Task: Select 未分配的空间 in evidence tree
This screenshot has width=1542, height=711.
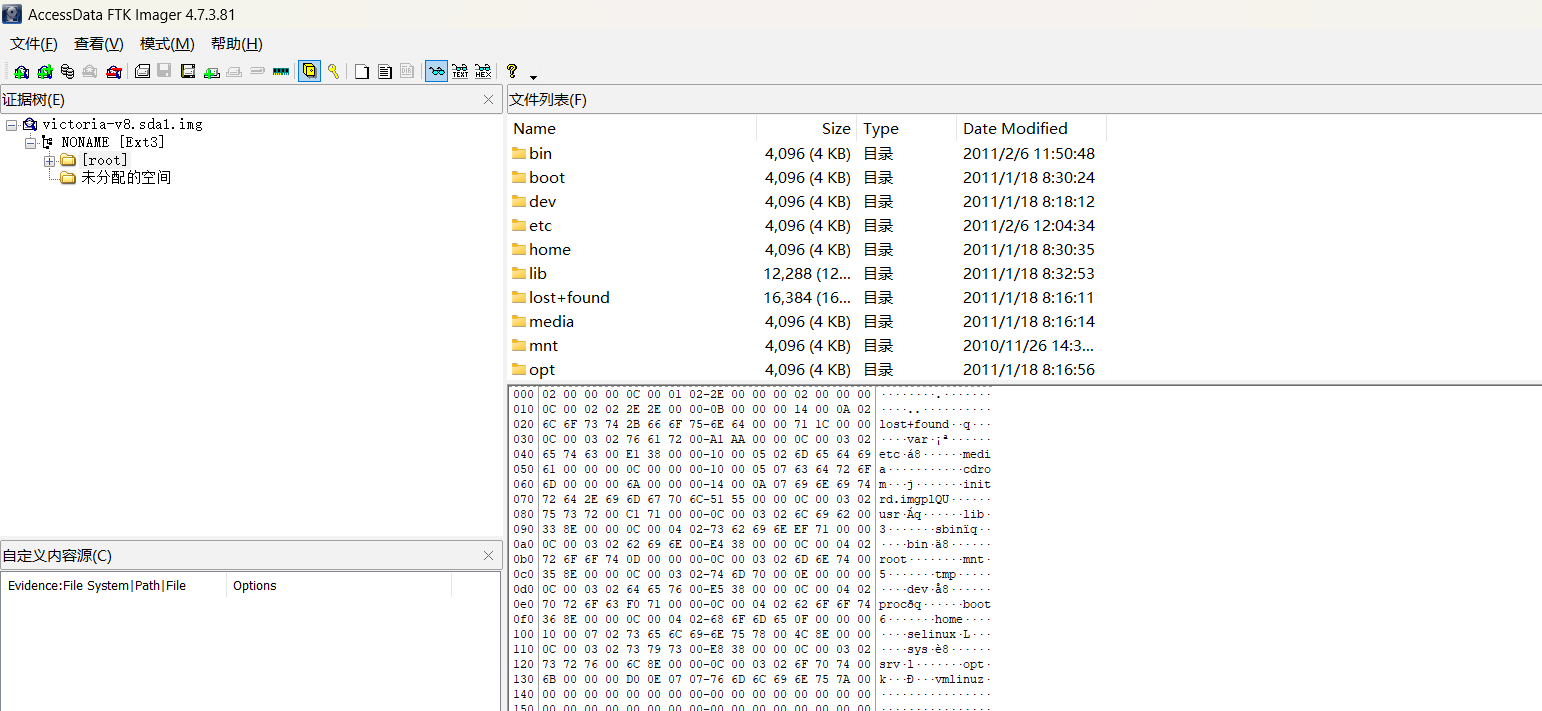Action: click(126, 178)
